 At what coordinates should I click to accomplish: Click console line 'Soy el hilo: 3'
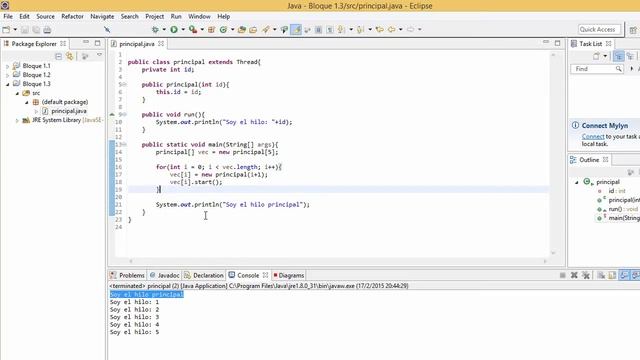click(x=134, y=317)
